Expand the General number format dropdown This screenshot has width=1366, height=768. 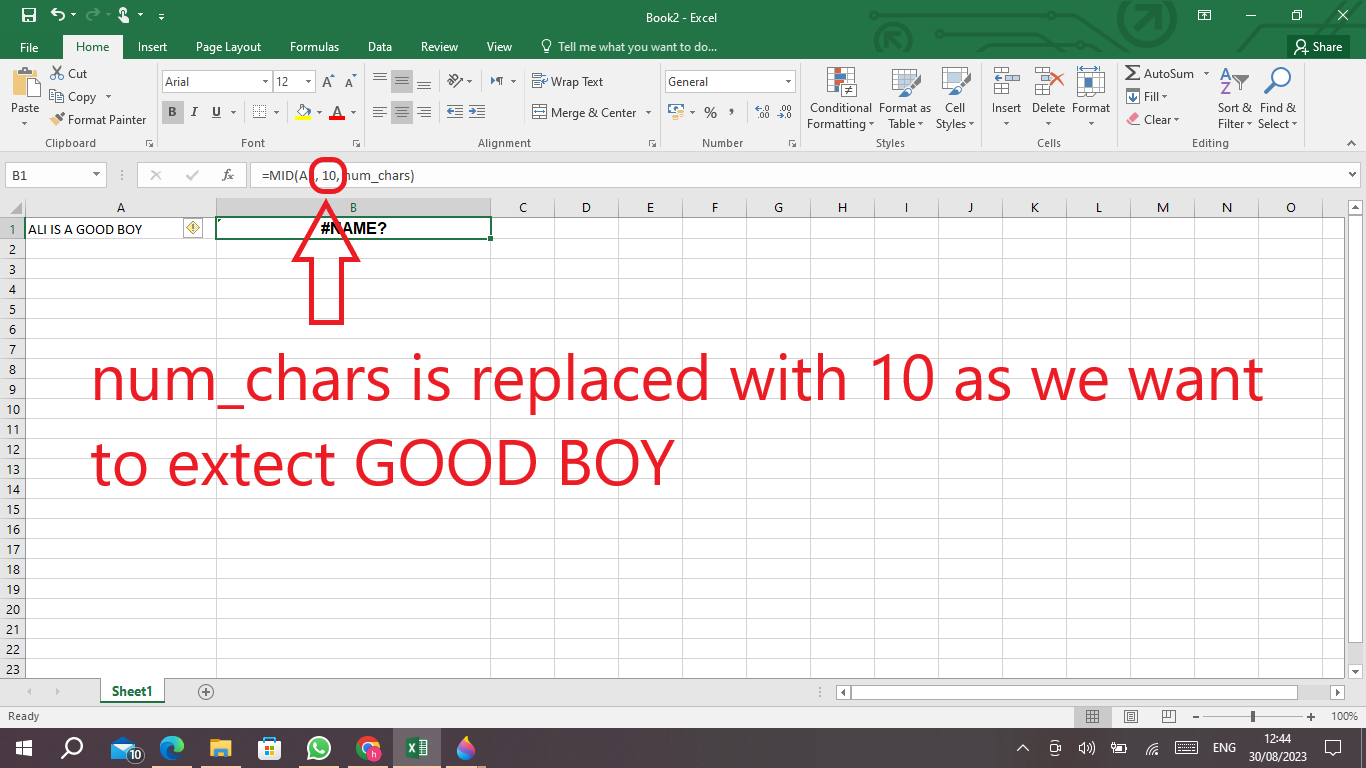[x=788, y=82]
